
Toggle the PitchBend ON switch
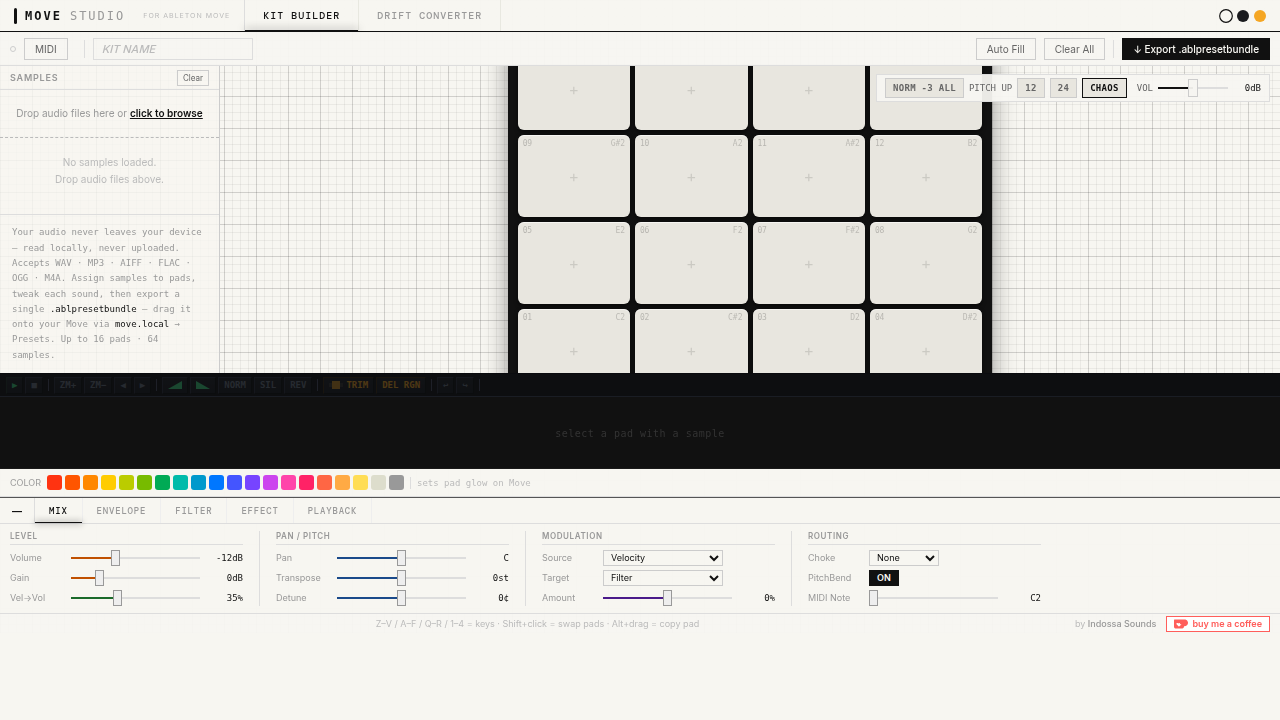click(884, 578)
